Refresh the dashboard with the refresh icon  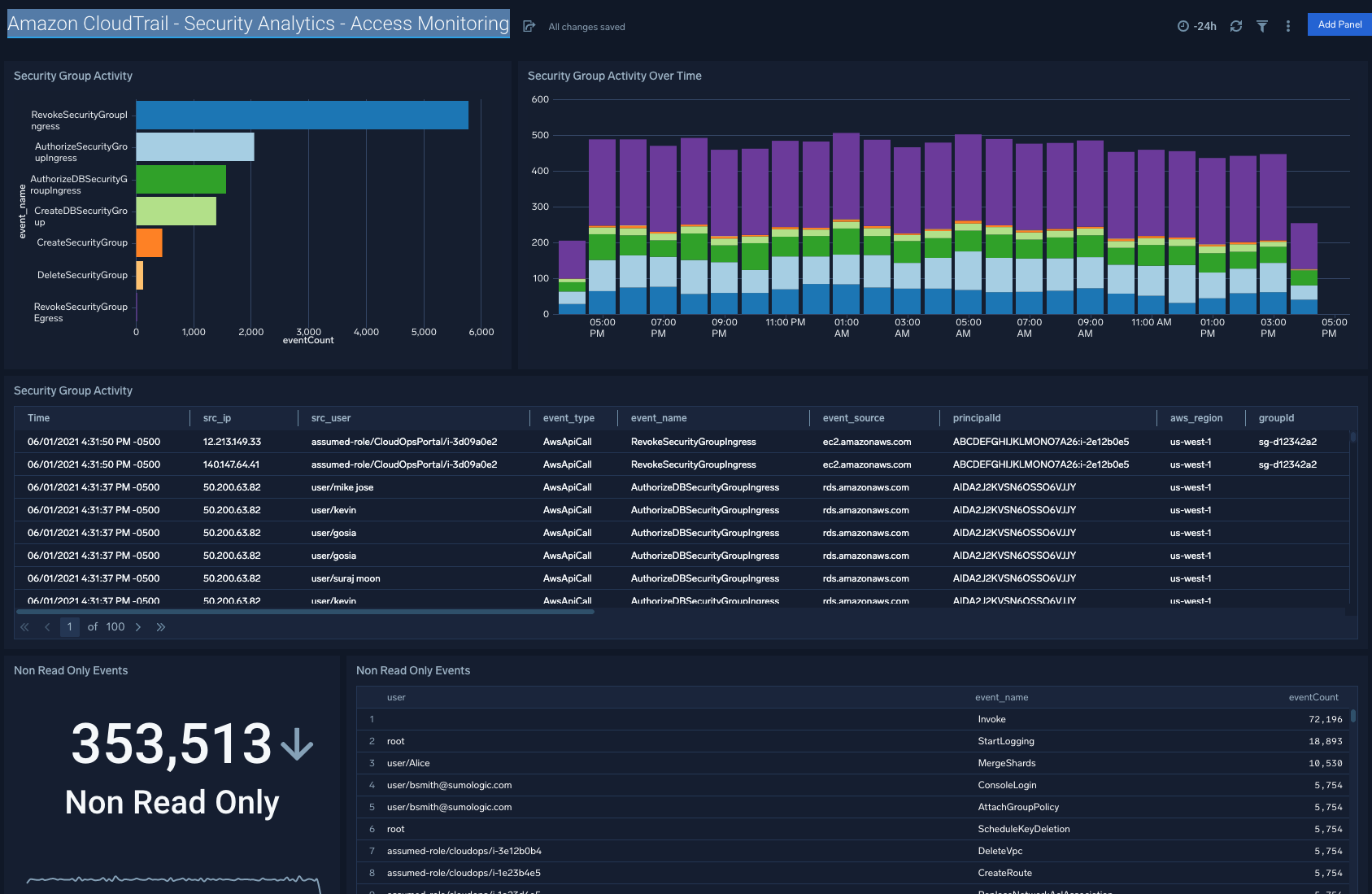pyautogui.click(x=1236, y=26)
